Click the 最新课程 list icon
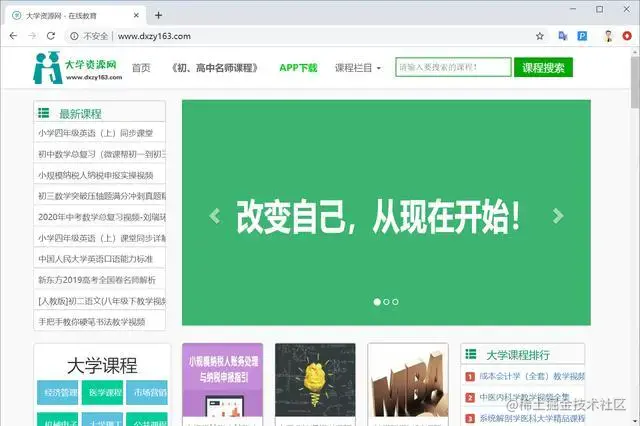Viewport: 640px width, 426px height. pos(43,113)
